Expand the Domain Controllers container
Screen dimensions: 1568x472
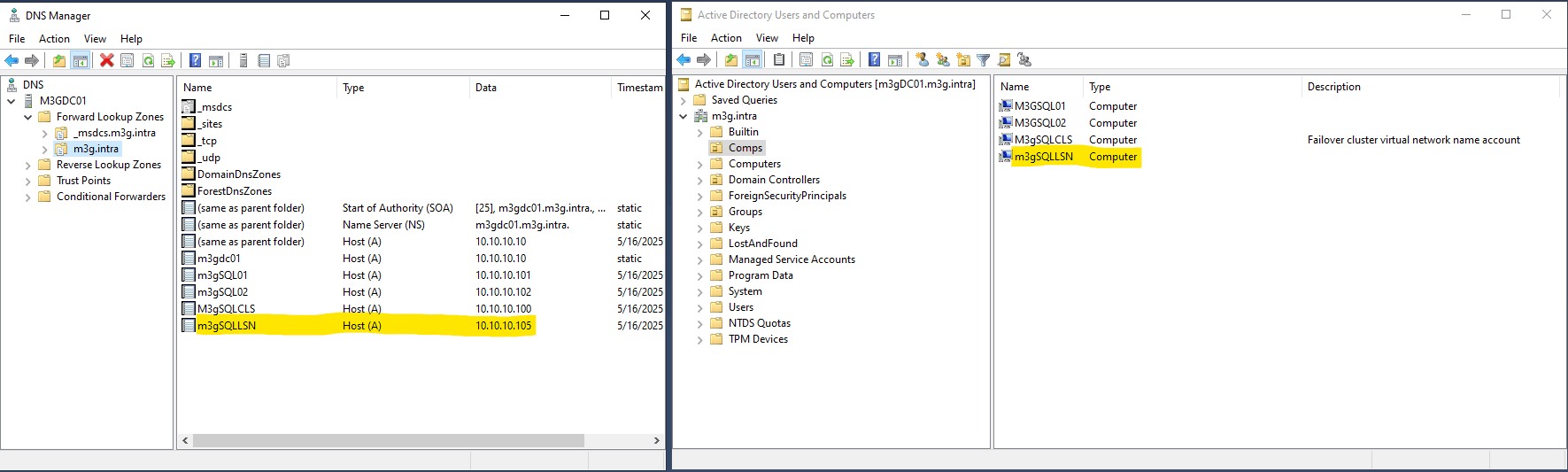coord(699,180)
